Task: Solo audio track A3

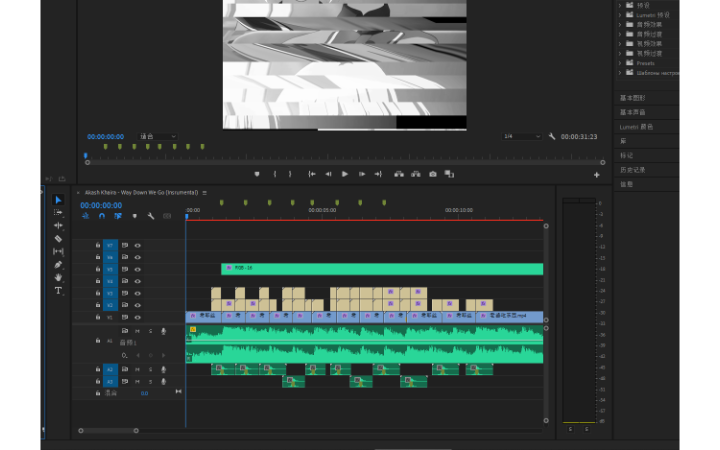Action: click(150, 382)
